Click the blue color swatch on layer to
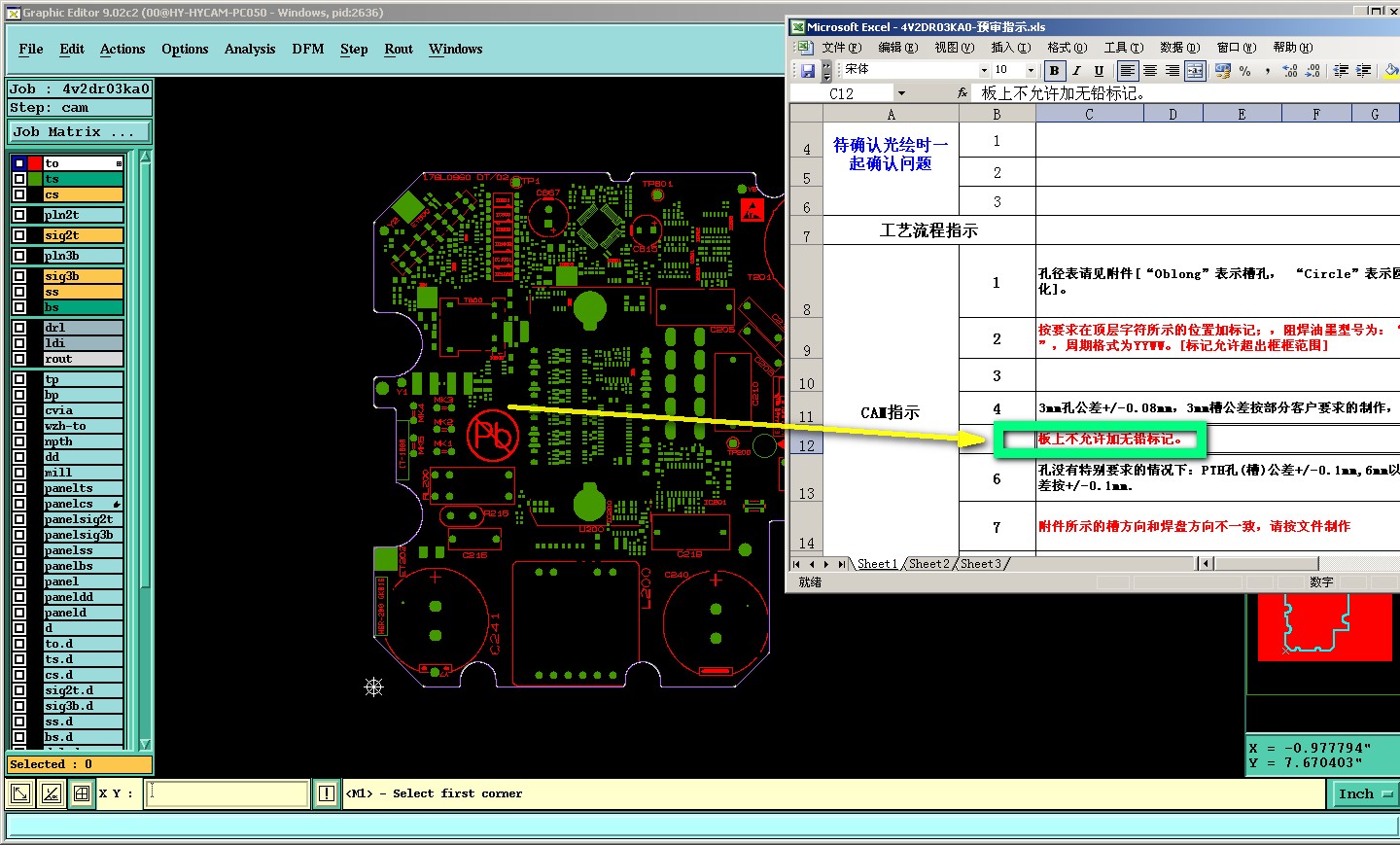The height and width of the screenshot is (845, 1400). click(x=19, y=163)
